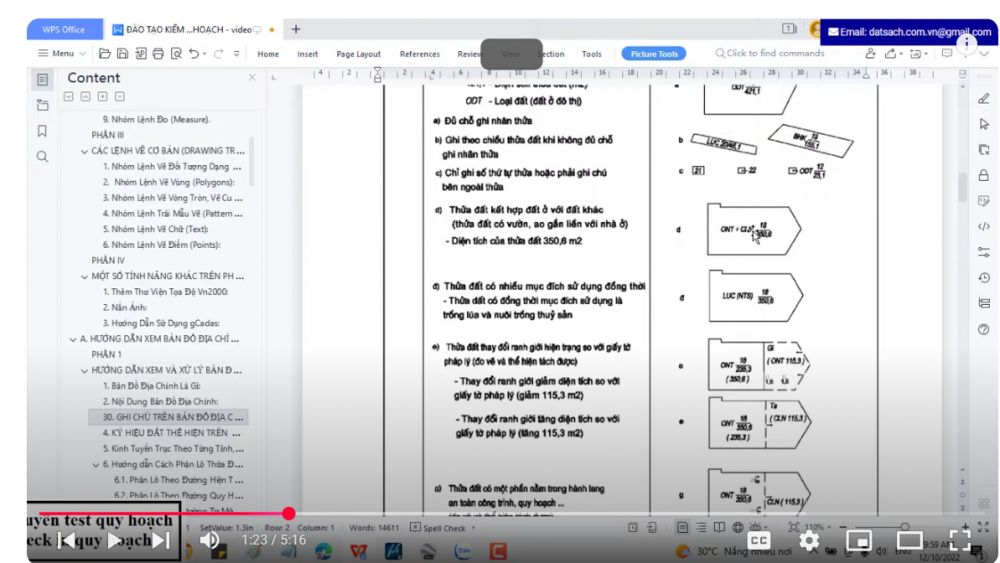Click the Print icon in quick toolbar
This screenshot has height=563, width=1000.
[x=158, y=54]
